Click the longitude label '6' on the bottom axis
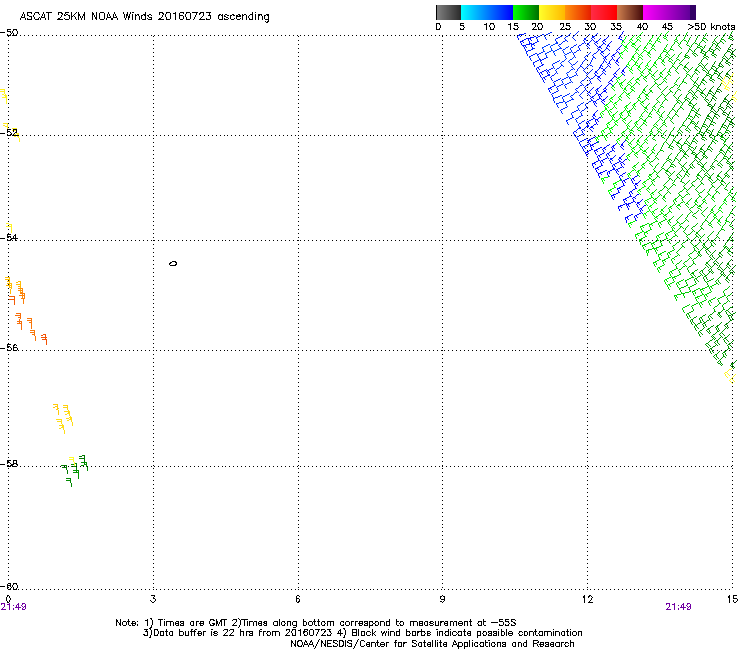This screenshot has width=740, height=650. click(298, 599)
